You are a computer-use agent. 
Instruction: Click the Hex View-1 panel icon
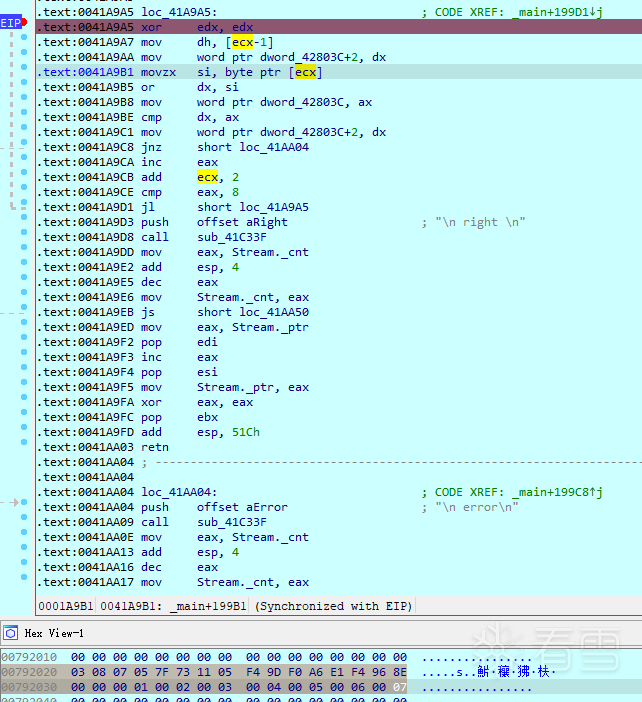(x=10, y=633)
